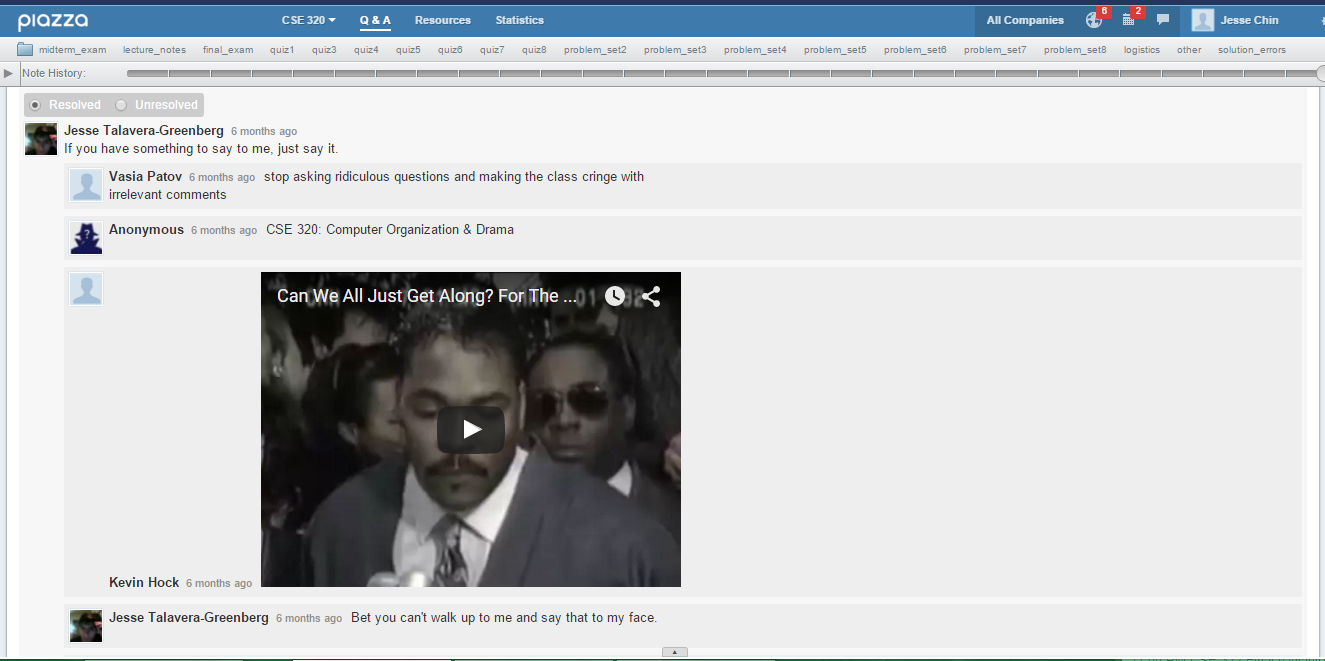Click the midterm_exam folder icon
The image size is (1325, 661).
(25, 49)
